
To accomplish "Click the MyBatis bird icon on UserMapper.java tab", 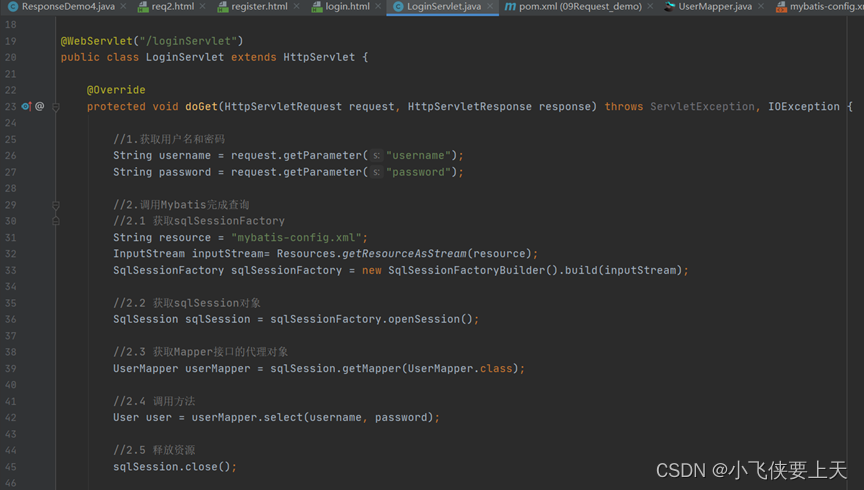I will tap(669, 7).
